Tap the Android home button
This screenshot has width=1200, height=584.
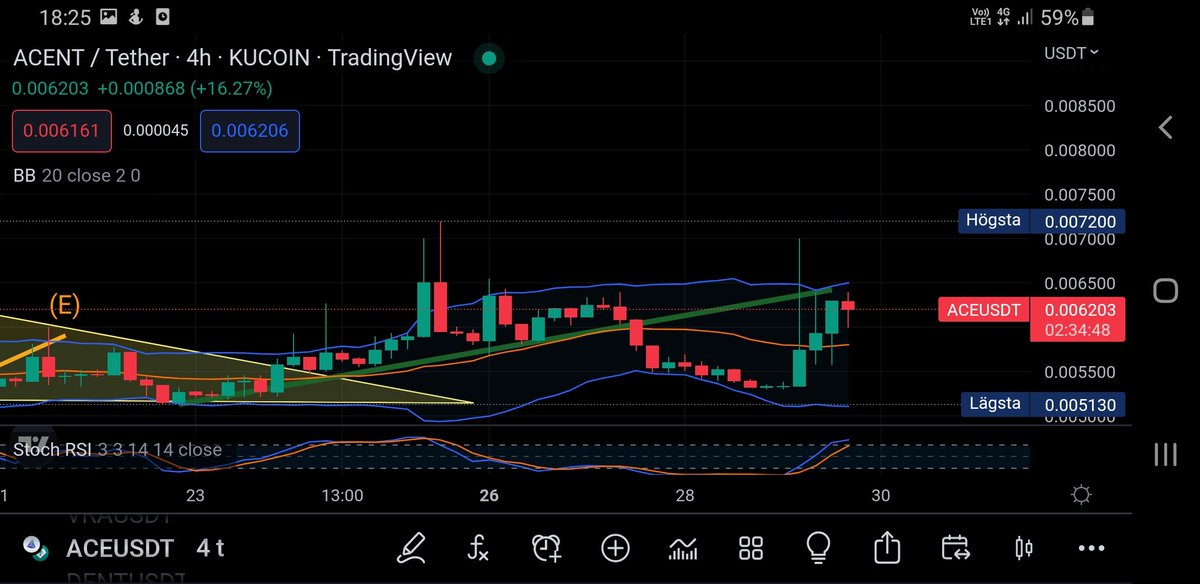pyautogui.click(x=1165, y=291)
